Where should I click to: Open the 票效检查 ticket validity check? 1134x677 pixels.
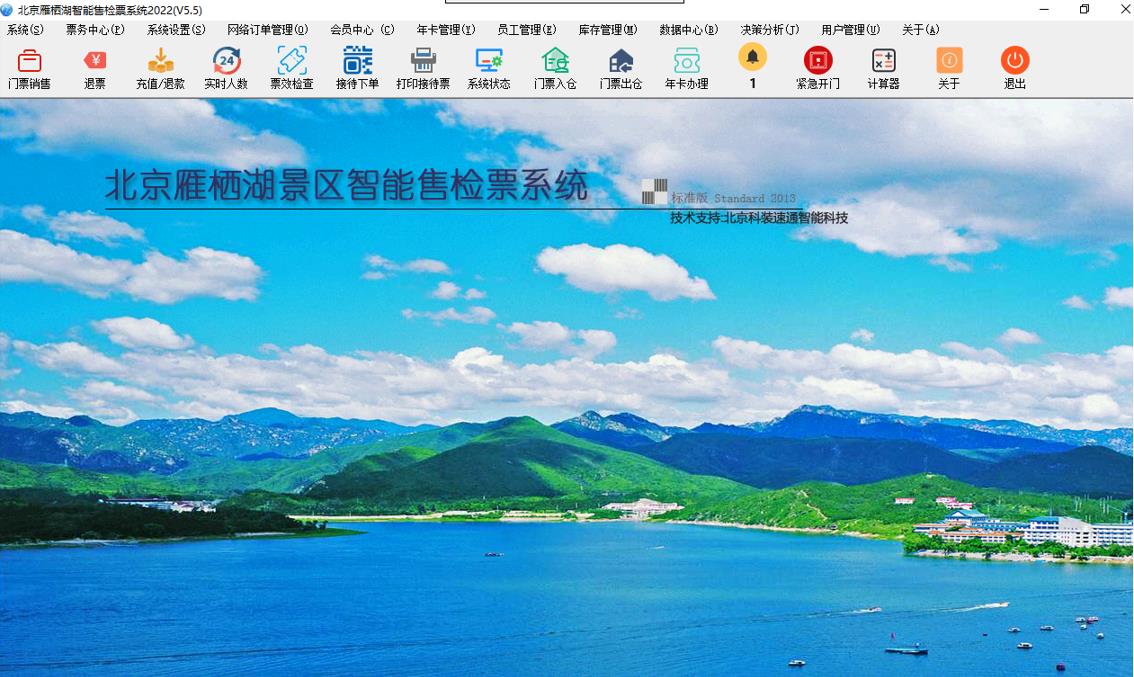pyautogui.click(x=292, y=67)
